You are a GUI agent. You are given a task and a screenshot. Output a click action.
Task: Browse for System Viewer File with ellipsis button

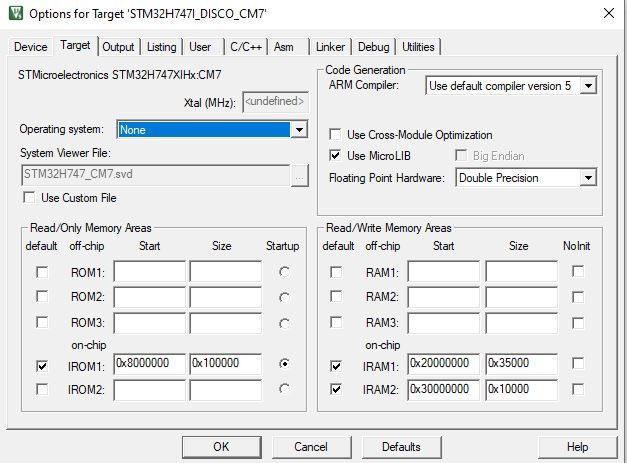pos(300,175)
